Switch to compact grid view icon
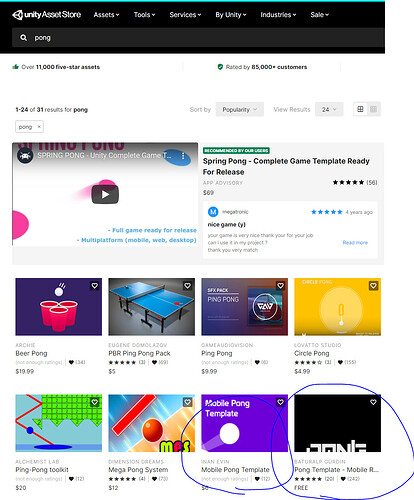 (373, 109)
